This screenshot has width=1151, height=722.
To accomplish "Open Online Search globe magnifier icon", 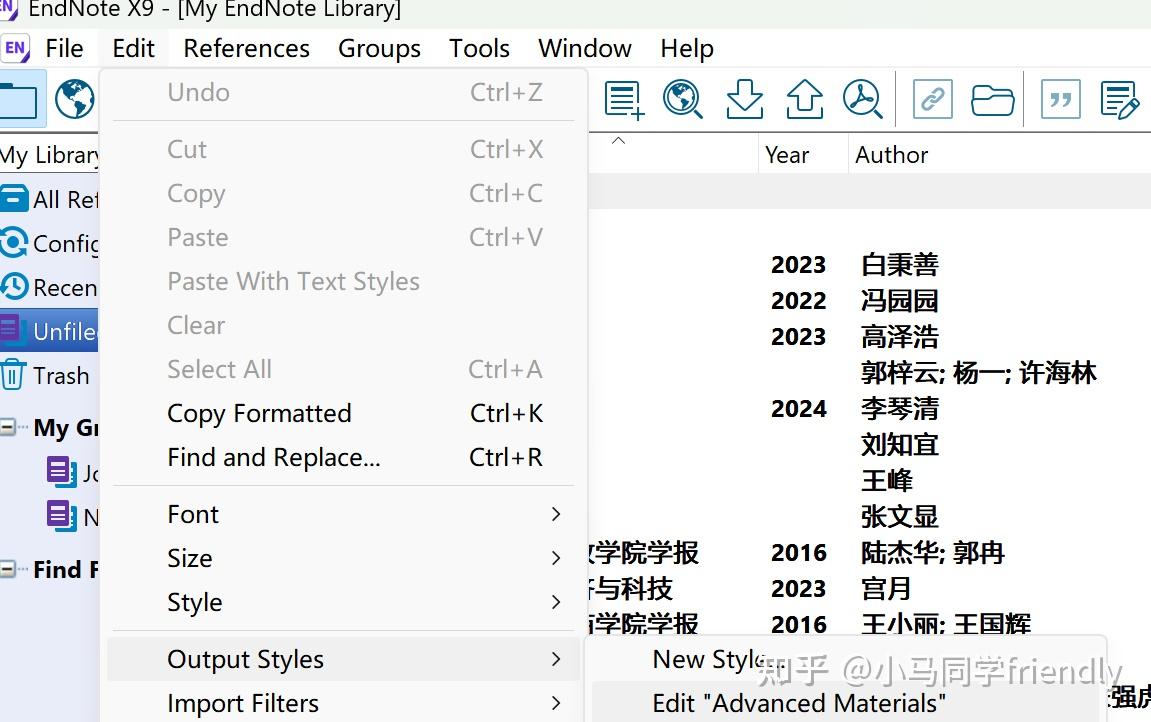I will click(683, 99).
